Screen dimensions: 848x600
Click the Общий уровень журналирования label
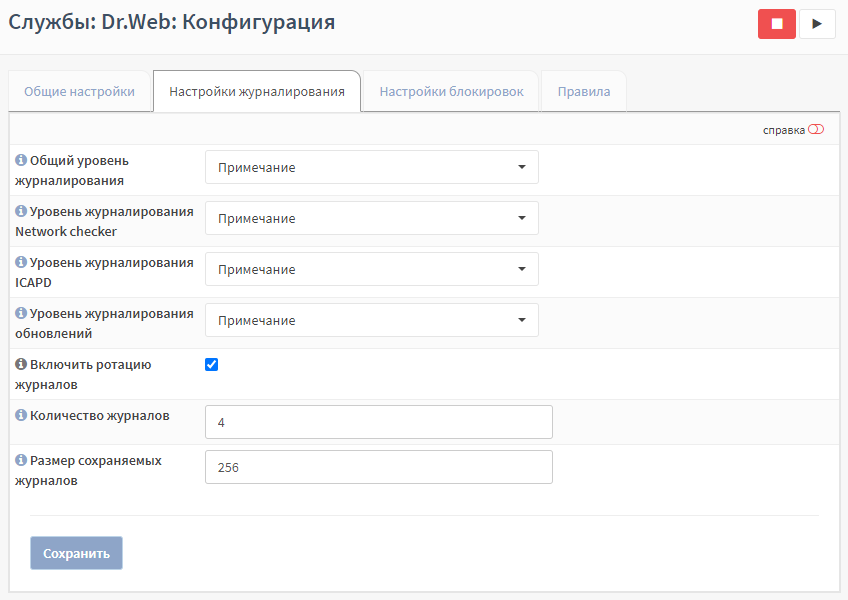click(x=72, y=170)
